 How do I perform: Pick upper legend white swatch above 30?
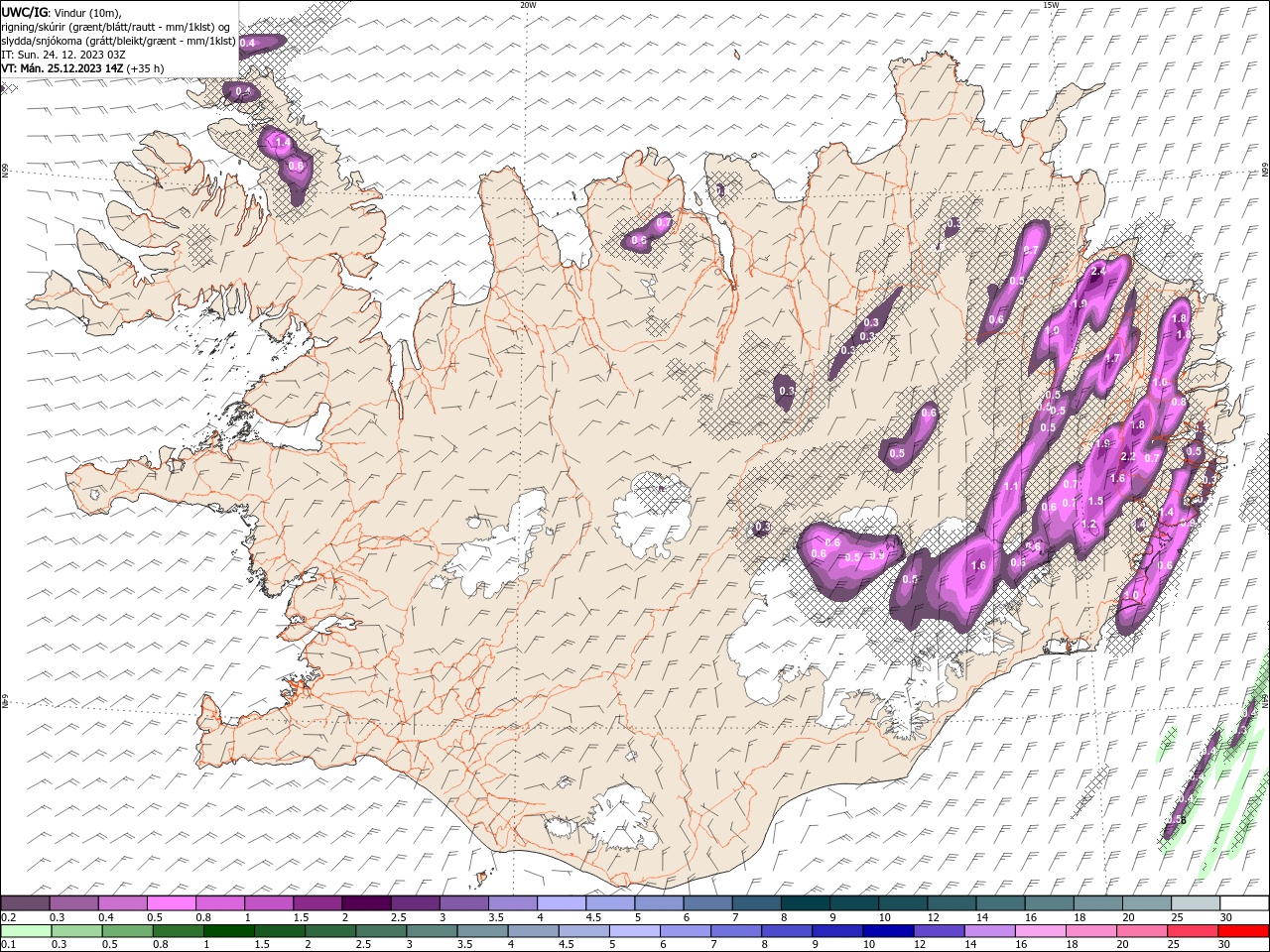coord(1243,903)
